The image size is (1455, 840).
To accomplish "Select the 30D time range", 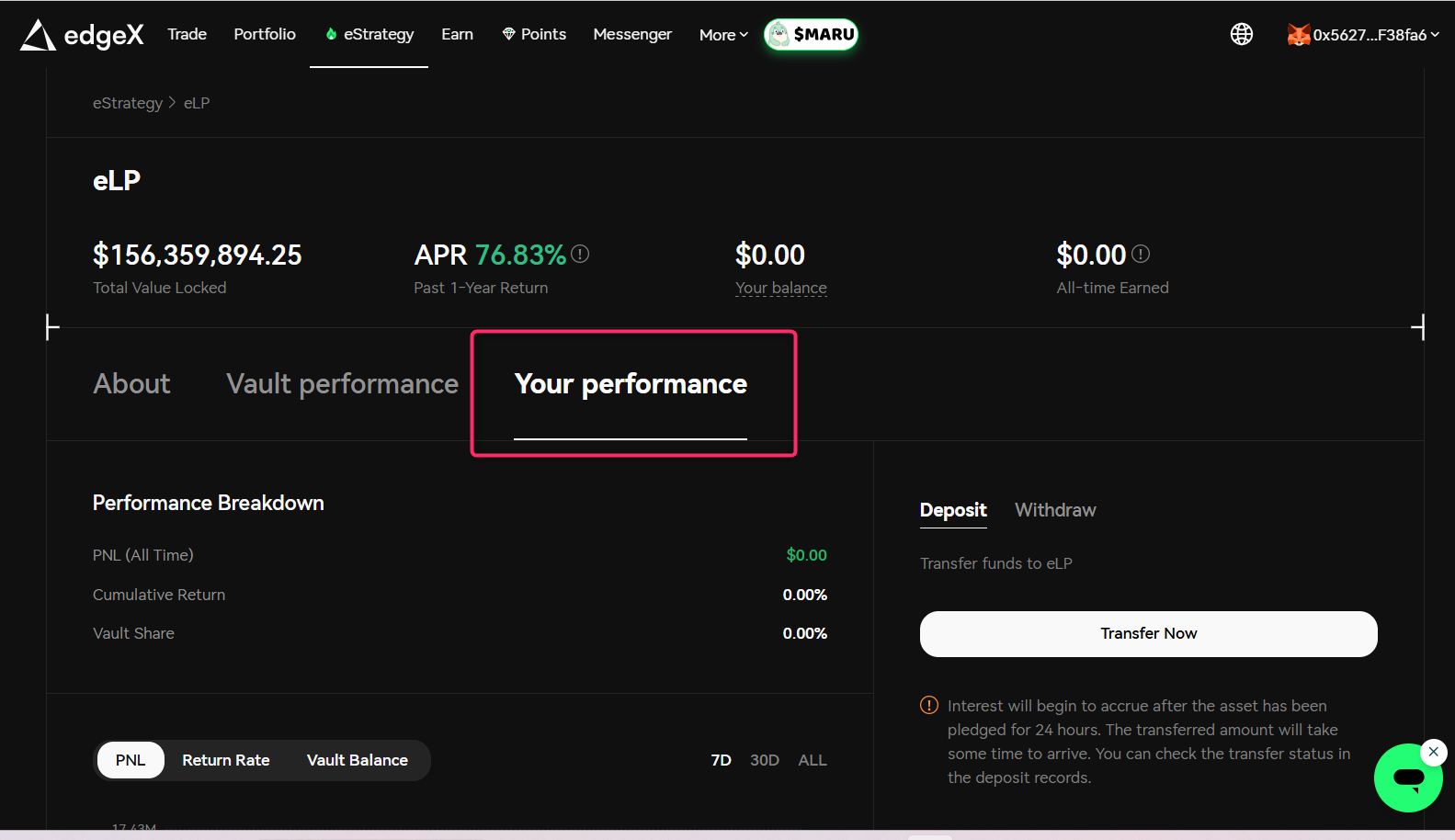I will click(764, 760).
